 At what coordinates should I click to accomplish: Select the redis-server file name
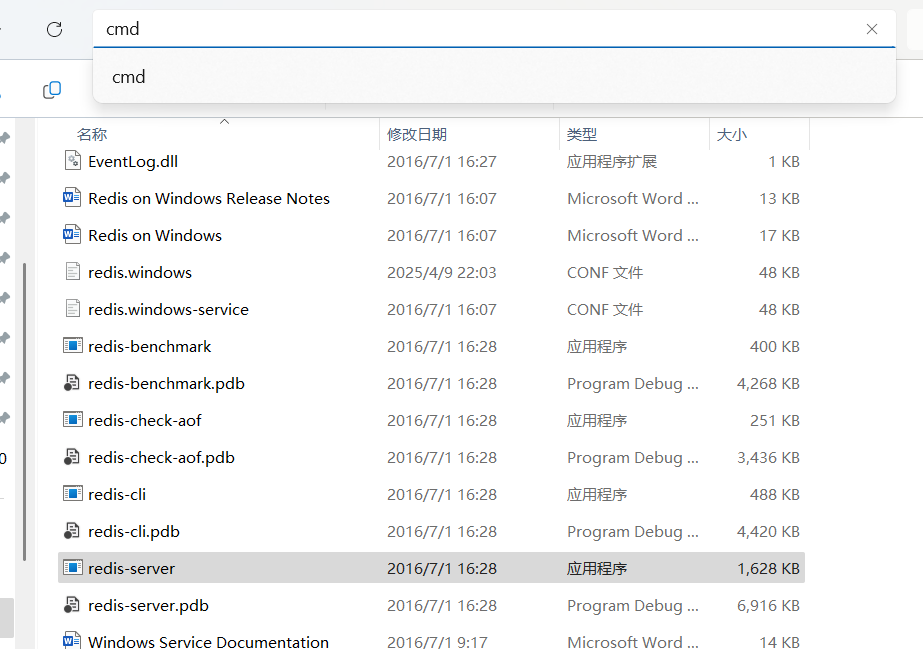(132, 569)
